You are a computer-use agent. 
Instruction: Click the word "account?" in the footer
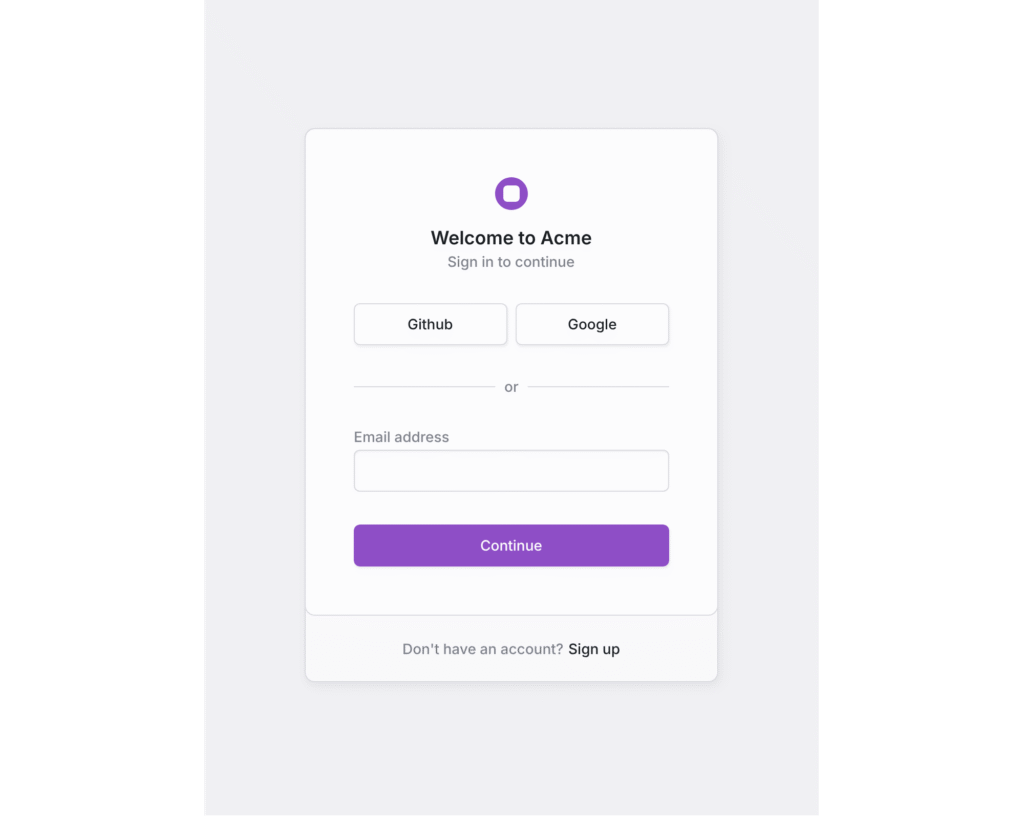(533, 650)
